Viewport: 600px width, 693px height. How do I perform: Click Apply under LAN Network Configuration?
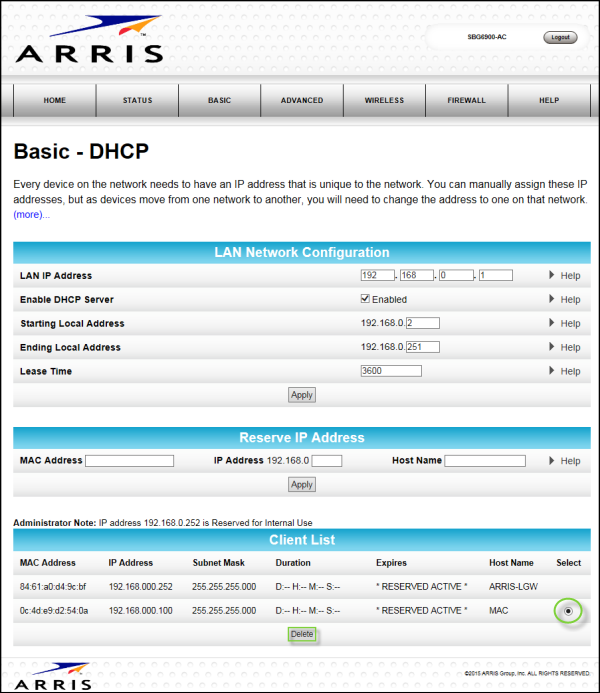point(301,395)
